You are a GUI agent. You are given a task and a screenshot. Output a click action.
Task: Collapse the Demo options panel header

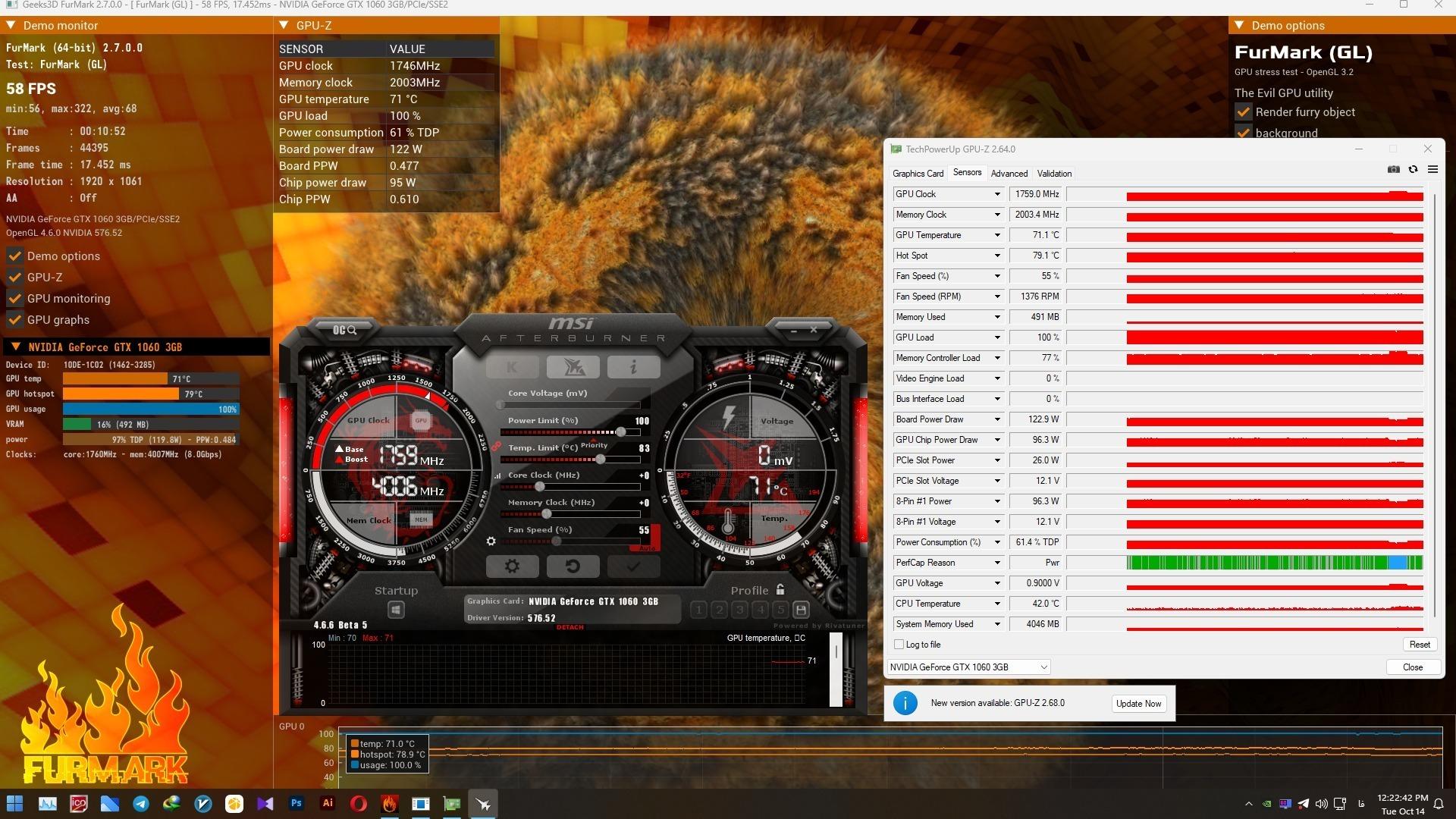point(1239,25)
